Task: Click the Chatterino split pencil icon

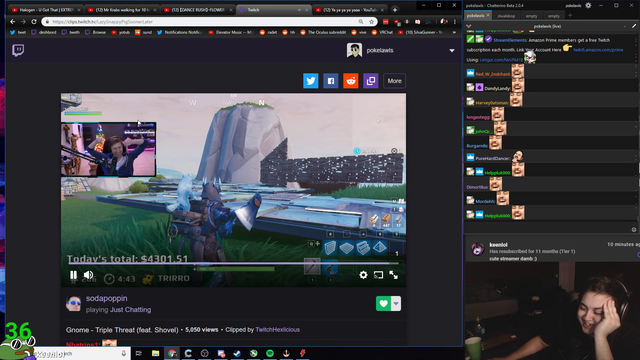Action: click(634, 26)
